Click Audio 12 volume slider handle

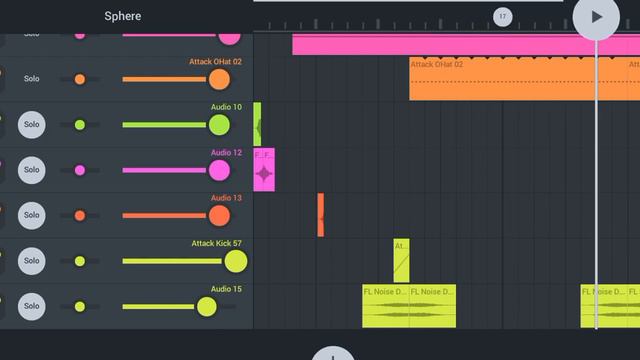click(219, 170)
